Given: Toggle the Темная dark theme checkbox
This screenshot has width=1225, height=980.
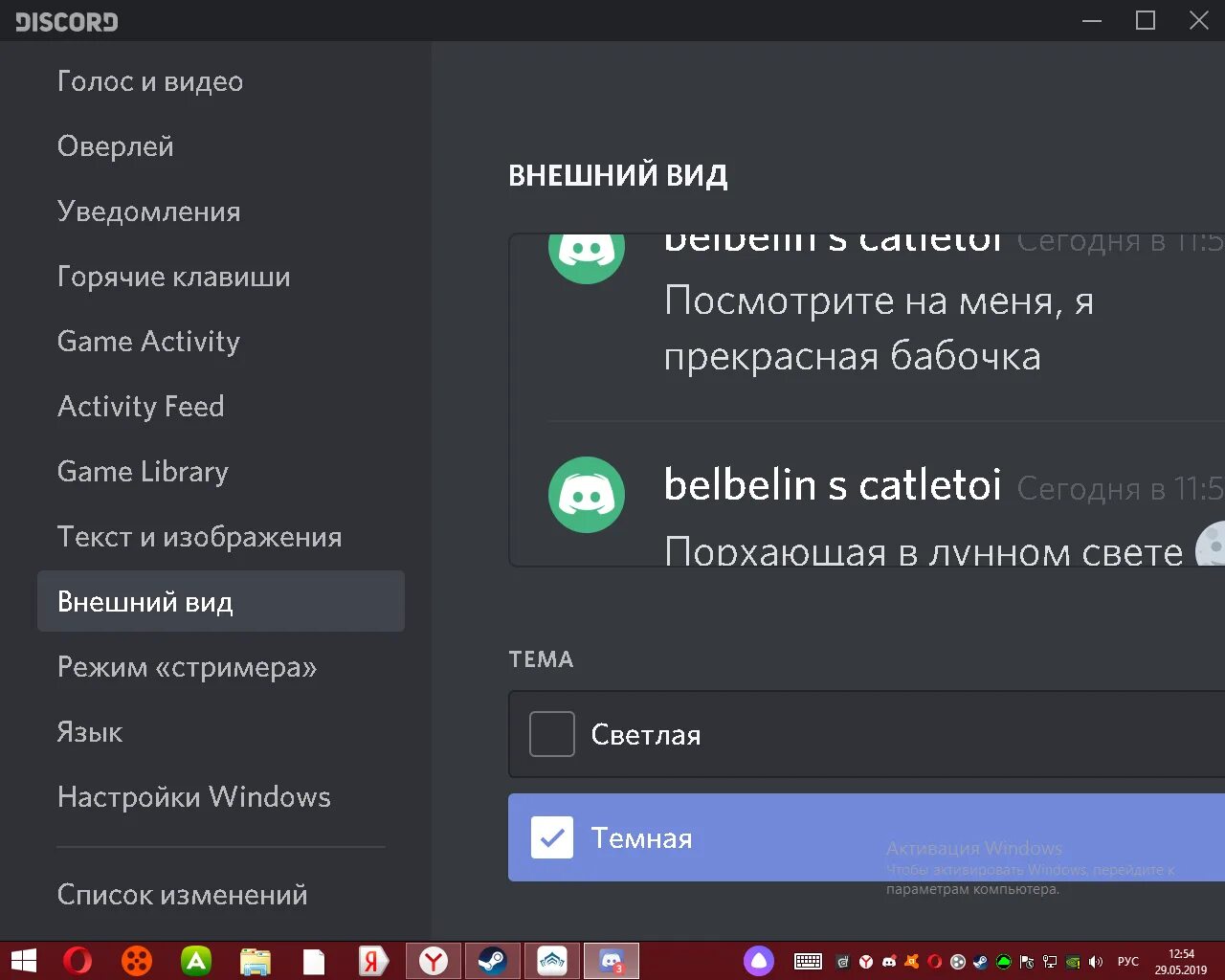Looking at the screenshot, I should 552,837.
